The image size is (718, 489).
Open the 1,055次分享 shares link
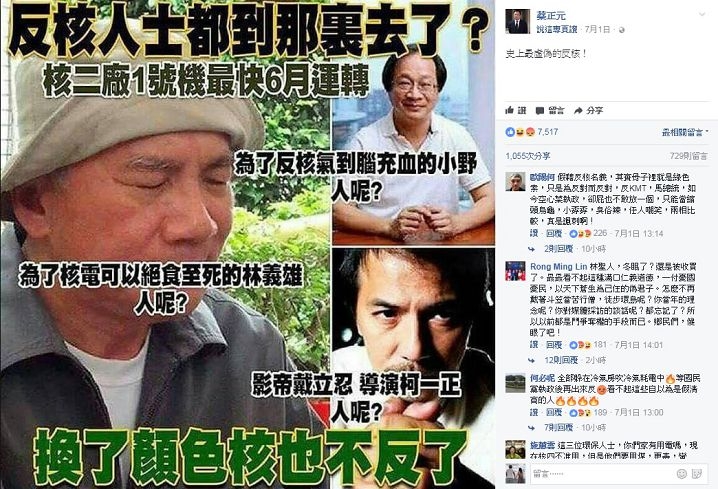(x=528, y=156)
